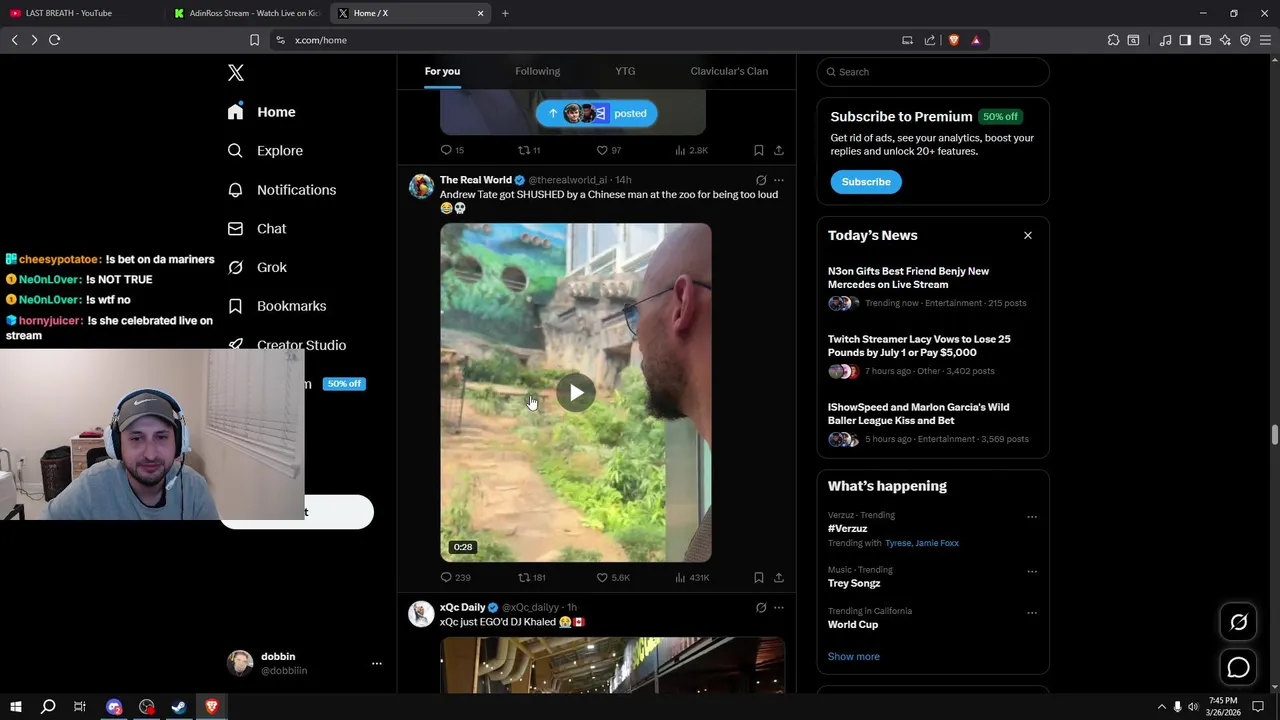Switch to AdinRoss Stream Kick tab

246,13
